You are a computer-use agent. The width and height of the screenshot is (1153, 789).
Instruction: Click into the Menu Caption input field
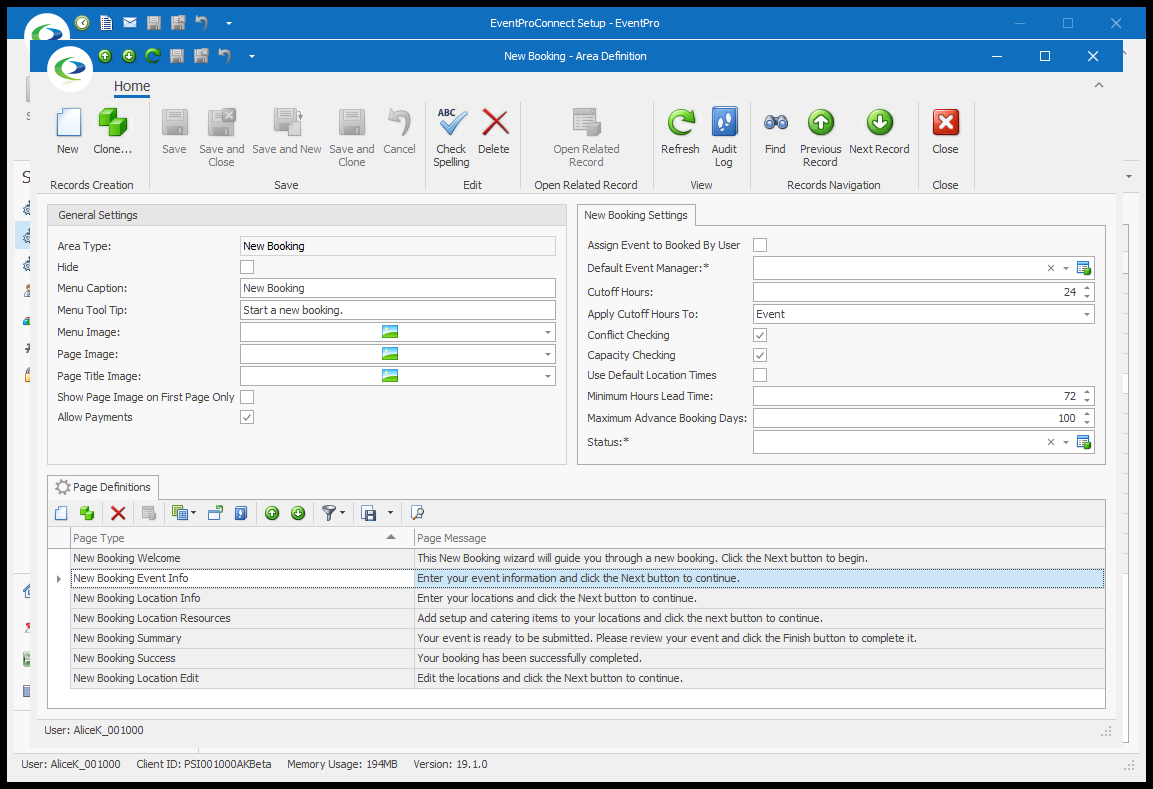point(398,288)
